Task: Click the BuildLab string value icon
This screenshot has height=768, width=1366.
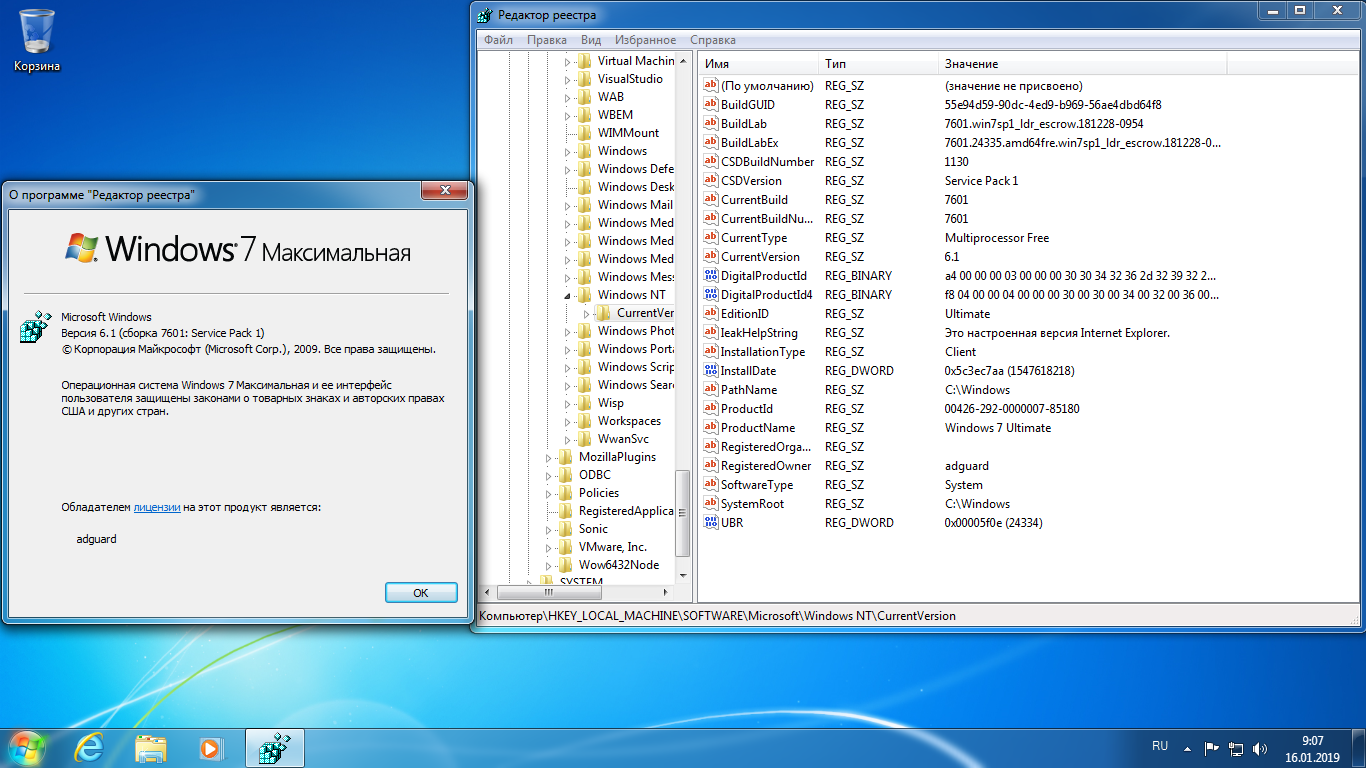Action: tap(711, 124)
